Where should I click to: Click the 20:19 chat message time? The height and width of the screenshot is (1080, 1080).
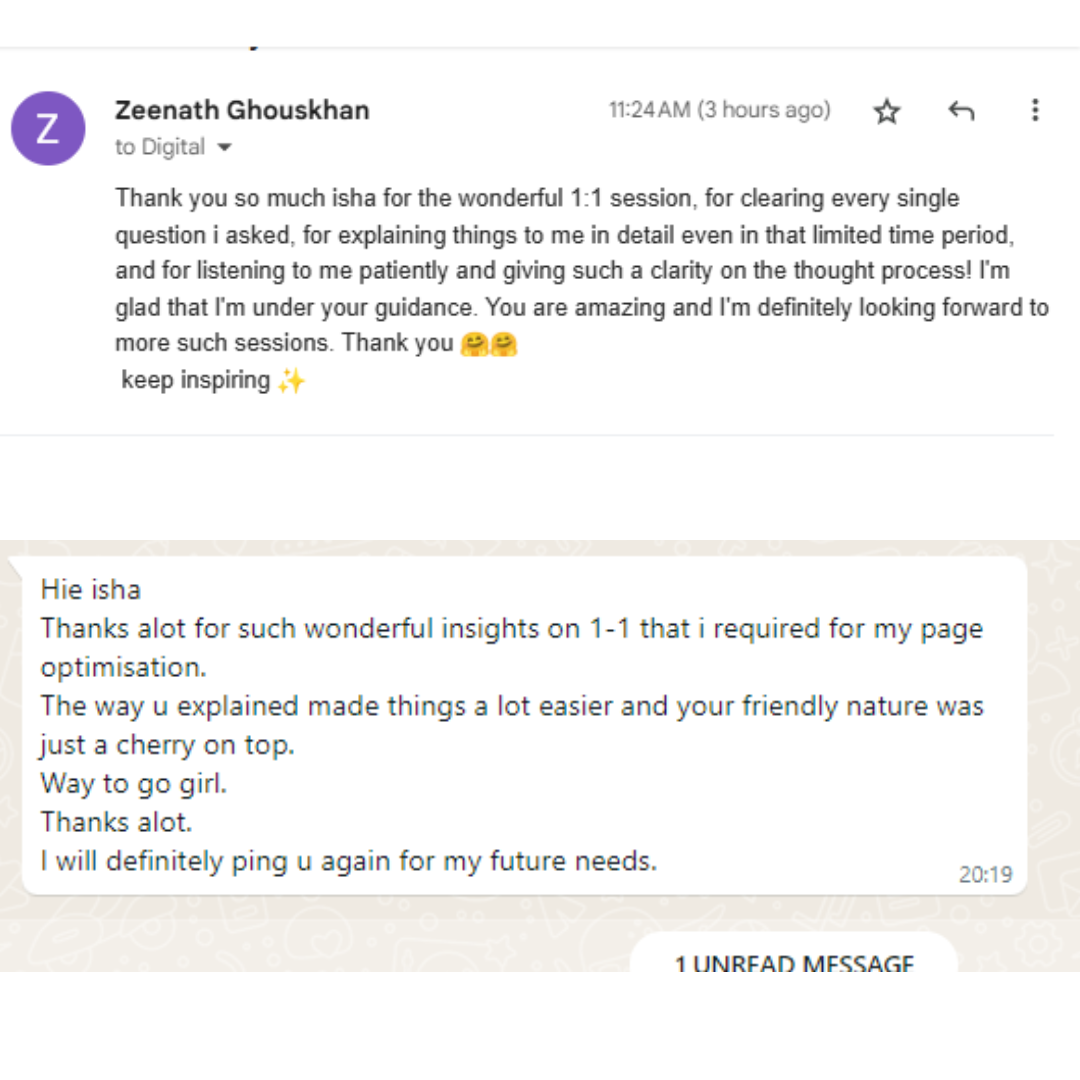pos(985,874)
